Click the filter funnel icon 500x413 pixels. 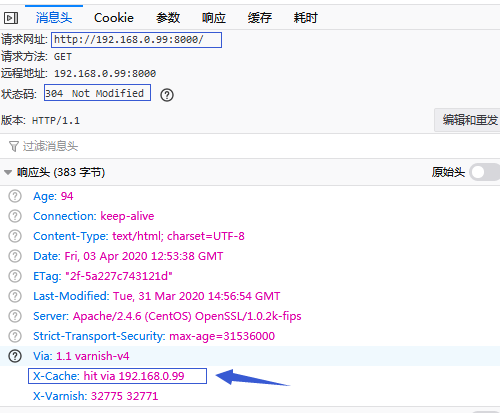point(14,146)
